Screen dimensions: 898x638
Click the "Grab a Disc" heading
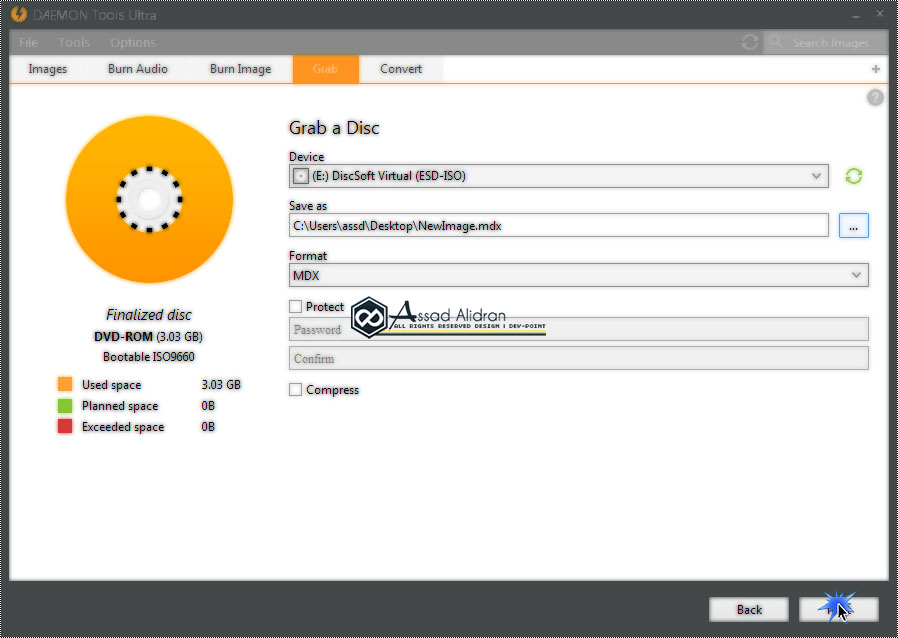click(334, 128)
